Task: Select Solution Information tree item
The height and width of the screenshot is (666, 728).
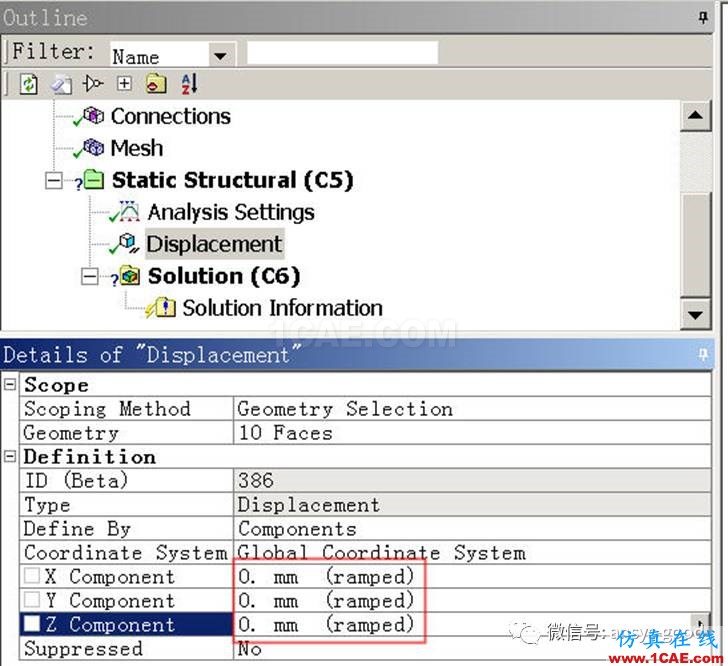Action: click(x=282, y=308)
